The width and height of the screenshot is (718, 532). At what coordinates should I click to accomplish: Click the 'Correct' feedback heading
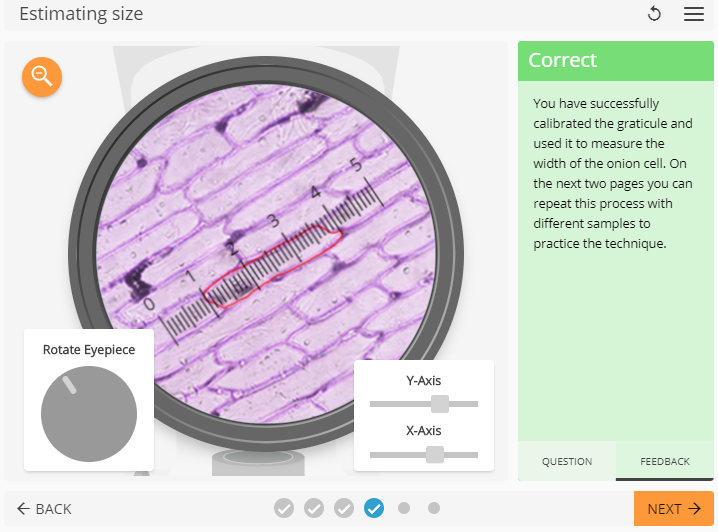[x=562, y=60]
